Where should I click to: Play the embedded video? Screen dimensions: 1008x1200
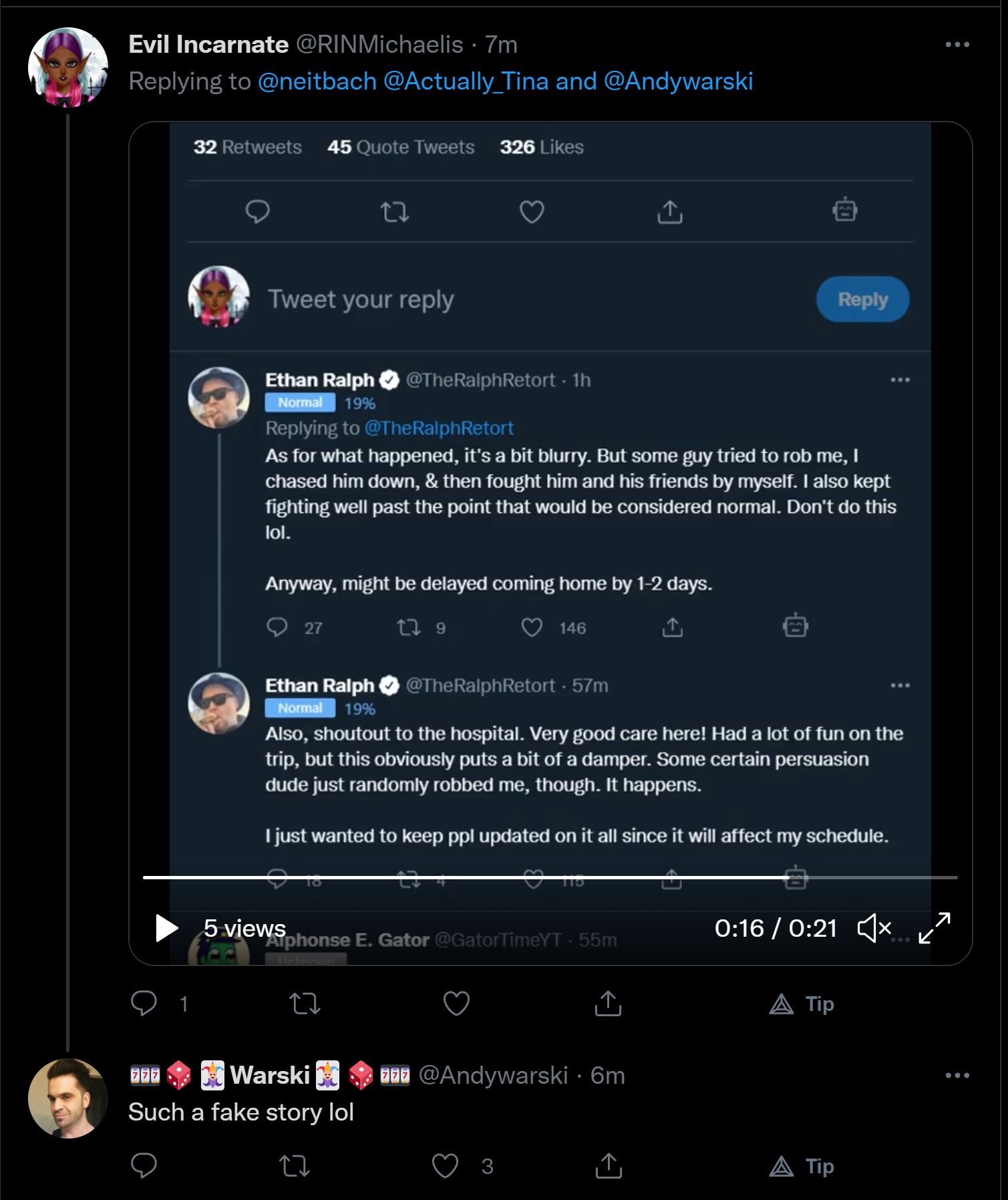(166, 928)
